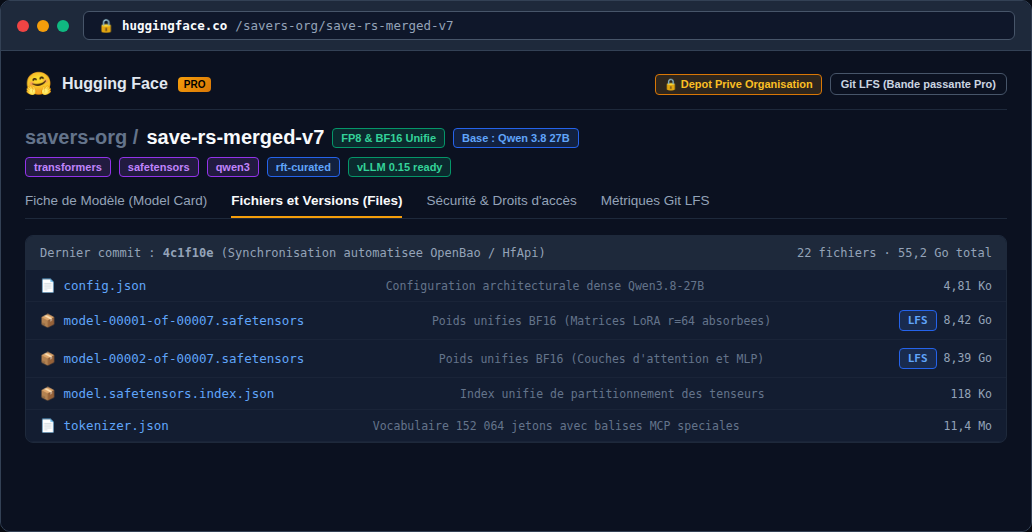Image resolution: width=1032 pixels, height=532 pixels.
Task: Open the tokenizer.json file link
Action: pos(116,425)
